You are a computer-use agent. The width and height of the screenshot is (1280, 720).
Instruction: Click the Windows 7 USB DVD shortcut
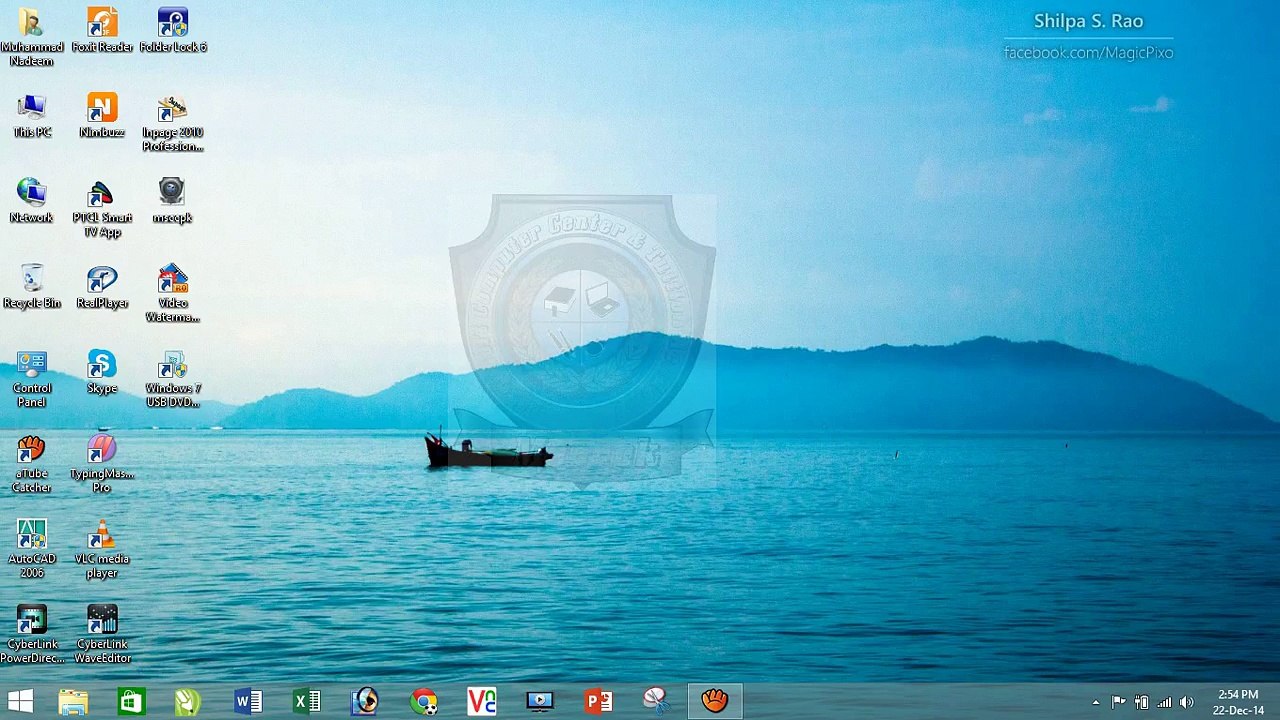point(173,379)
